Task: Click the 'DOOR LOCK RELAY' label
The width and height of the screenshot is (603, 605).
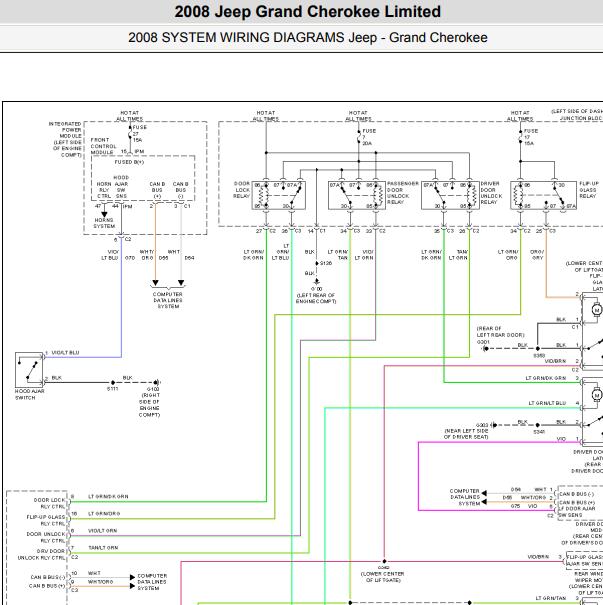Action: tap(242, 190)
